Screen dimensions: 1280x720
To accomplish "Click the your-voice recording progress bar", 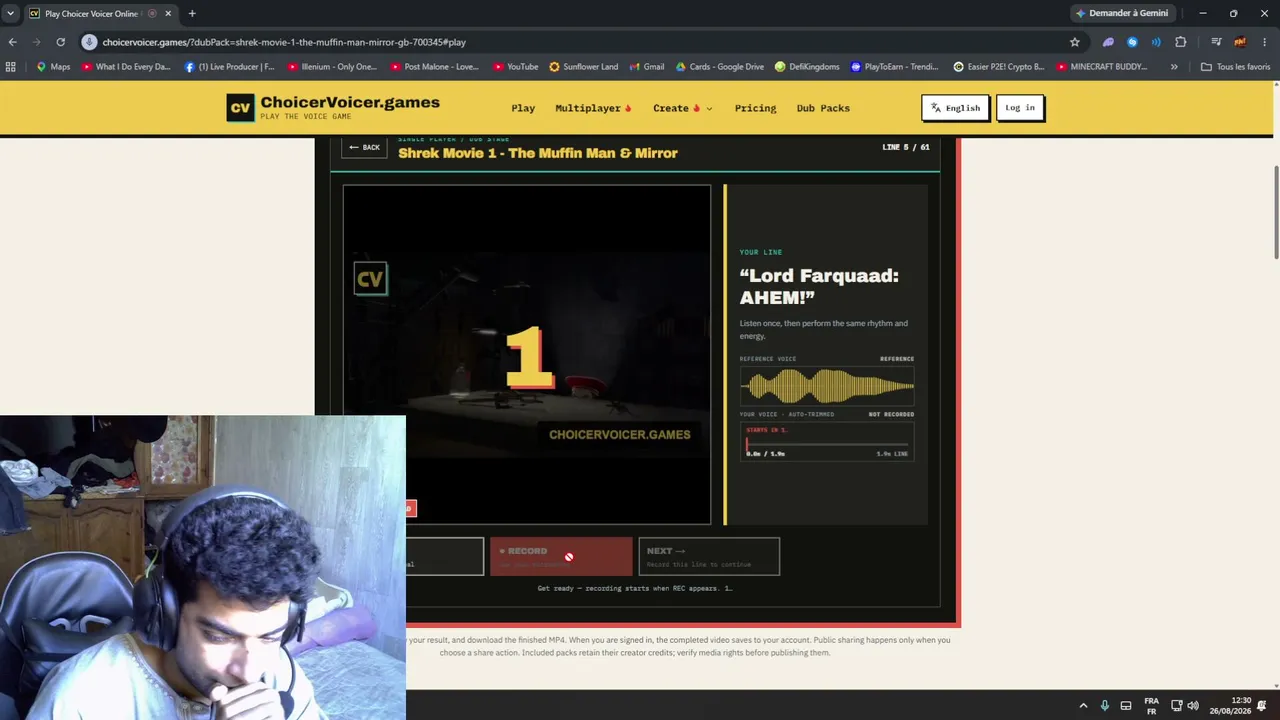I will 827,443.
